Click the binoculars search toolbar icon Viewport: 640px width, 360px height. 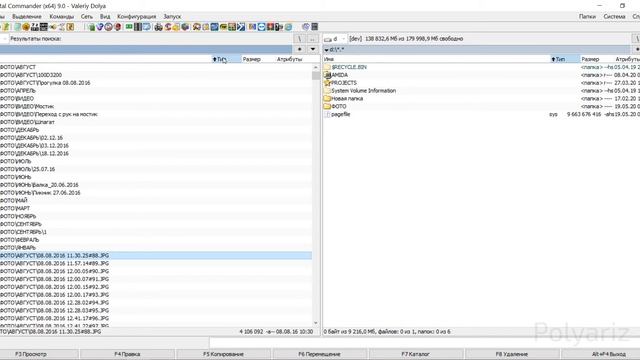coord(158,27)
